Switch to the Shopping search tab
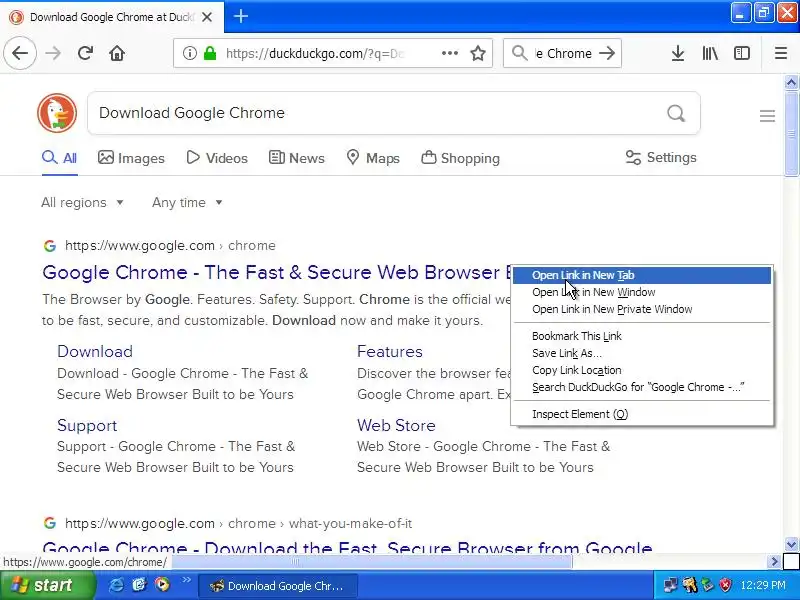Viewport: 800px width, 600px height. point(460,158)
